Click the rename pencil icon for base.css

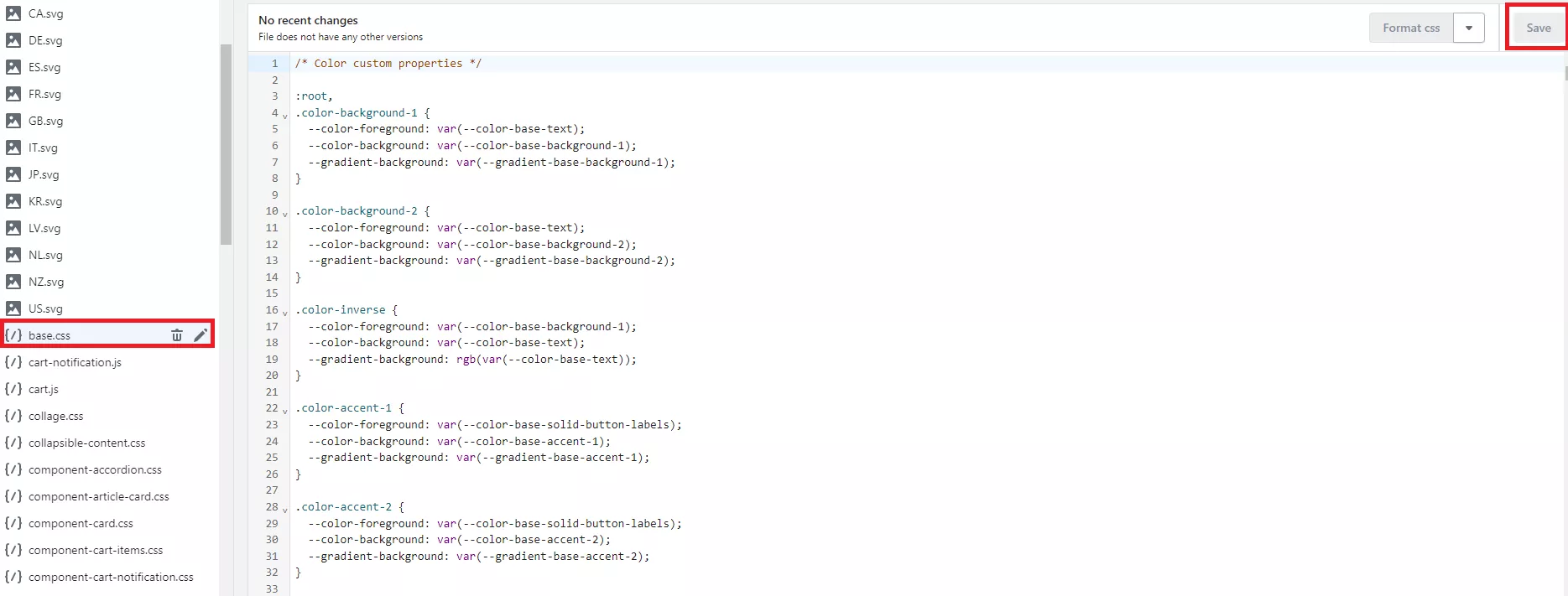pyautogui.click(x=201, y=335)
